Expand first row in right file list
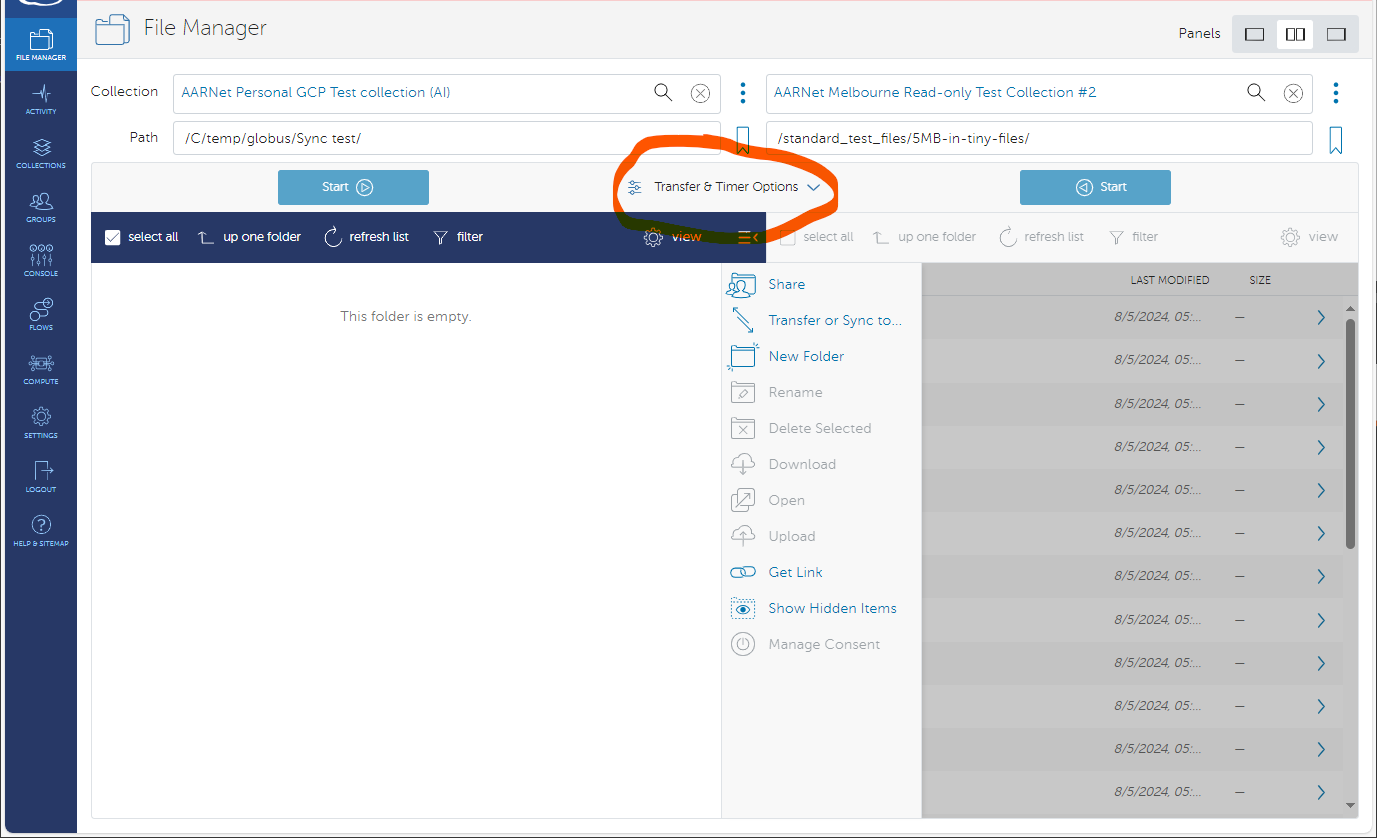1377x838 pixels. click(x=1321, y=317)
